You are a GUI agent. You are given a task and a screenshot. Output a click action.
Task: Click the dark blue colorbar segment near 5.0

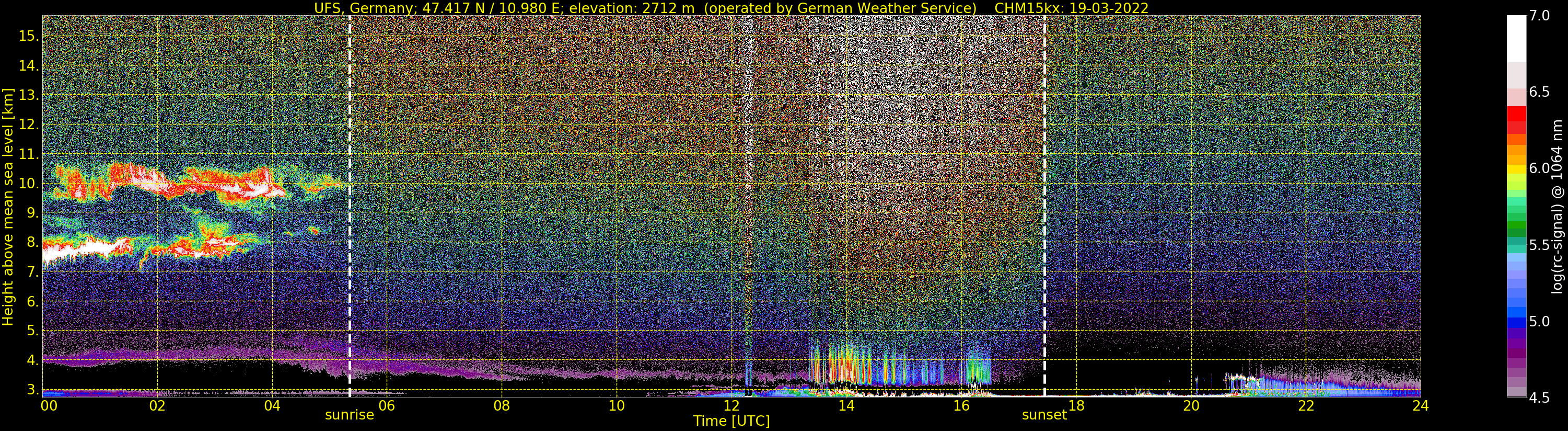point(1516,323)
